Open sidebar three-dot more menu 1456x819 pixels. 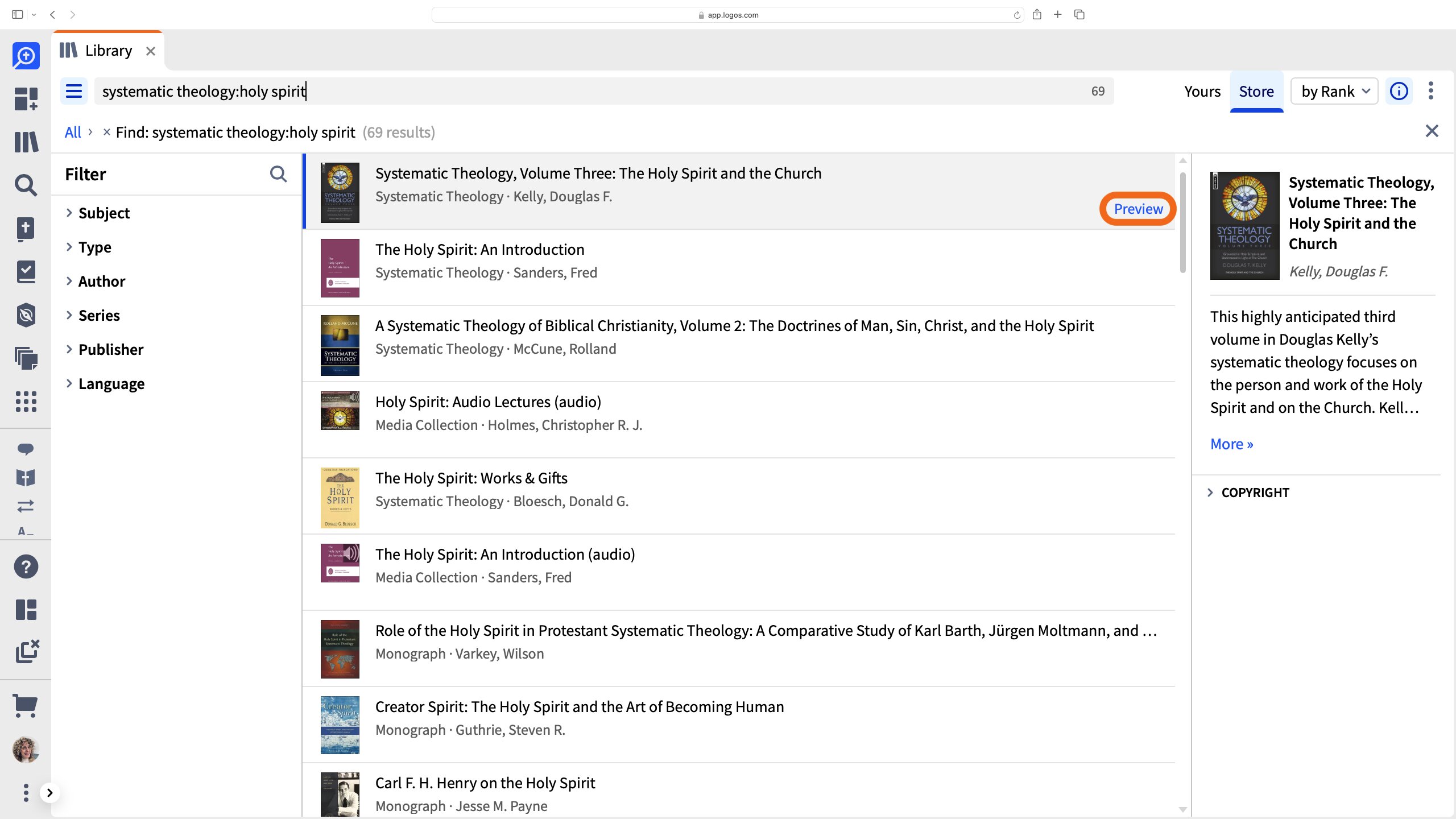tap(26, 793)
